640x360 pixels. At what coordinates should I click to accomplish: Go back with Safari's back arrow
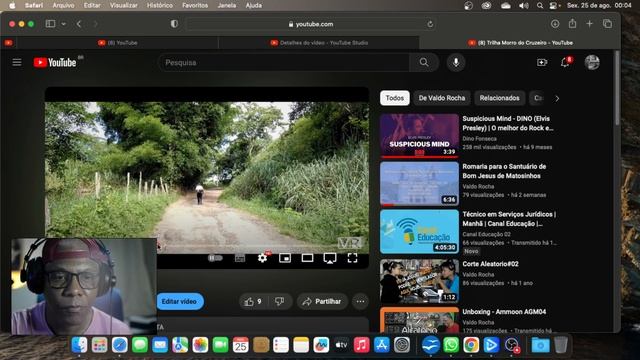79,24
